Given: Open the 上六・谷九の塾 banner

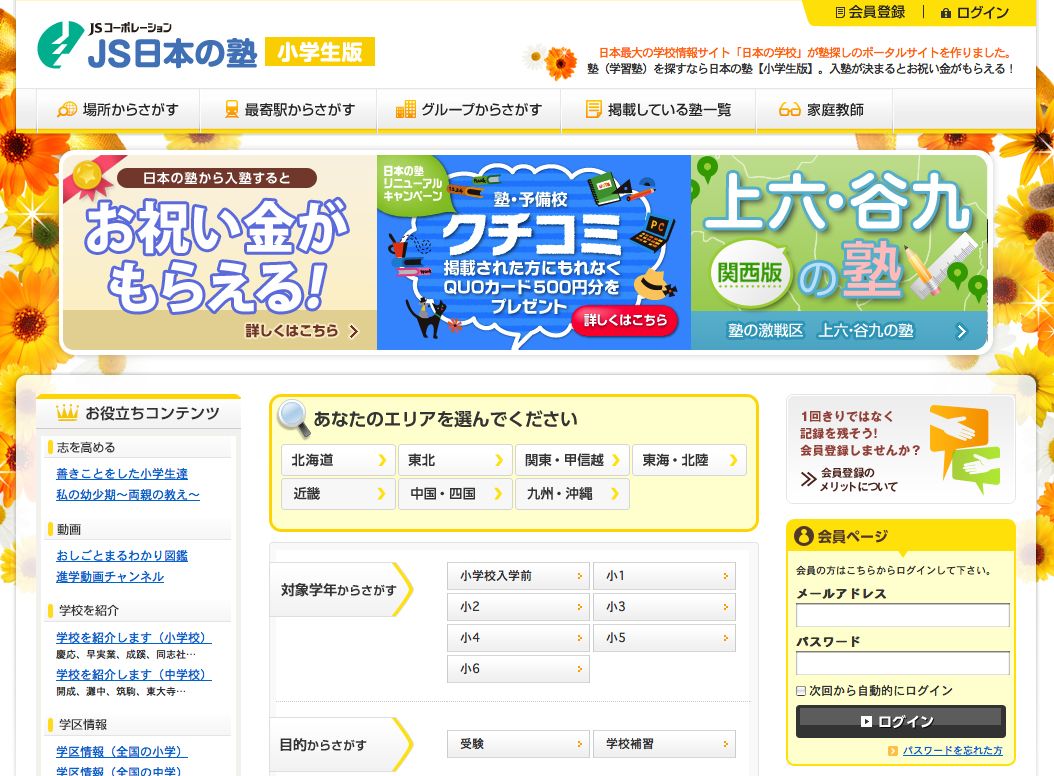Looking at the screenshot, I should [839, 252].
